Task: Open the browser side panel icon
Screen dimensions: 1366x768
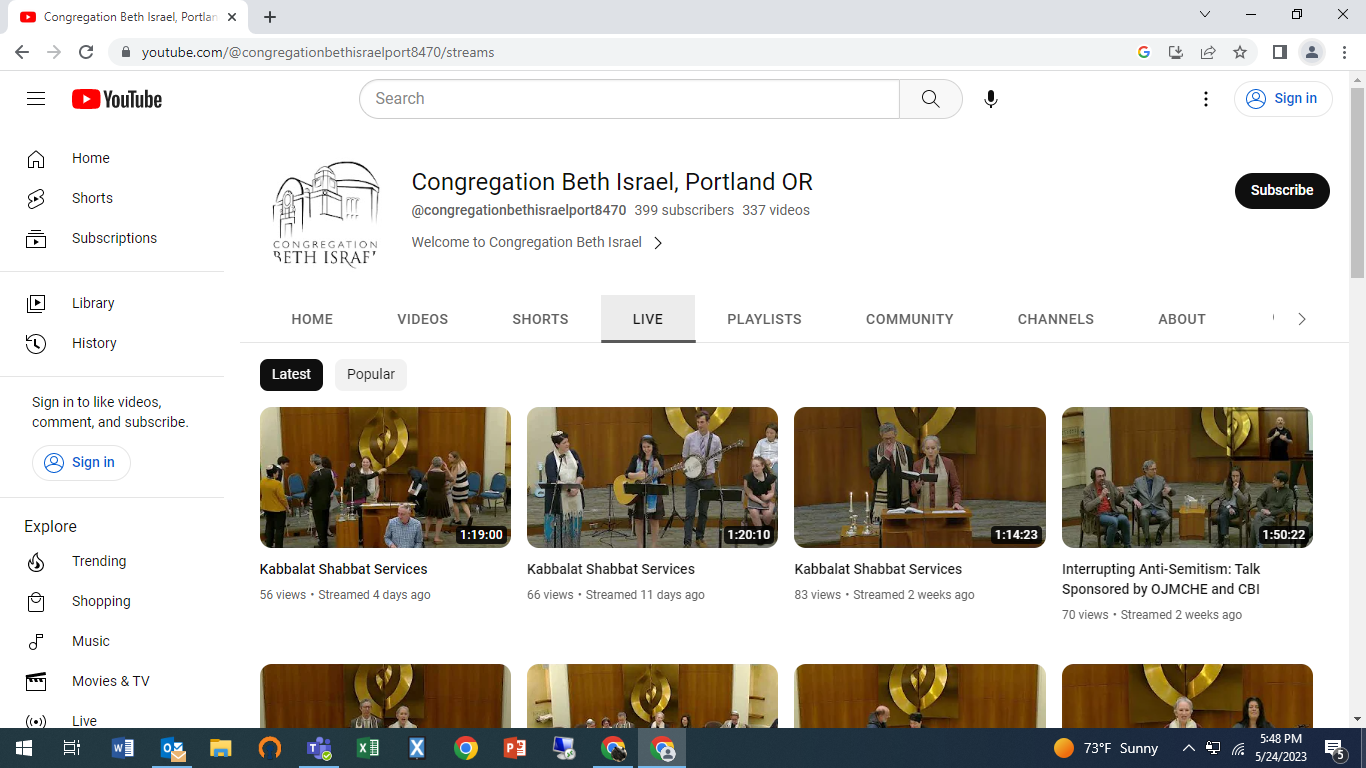Action: click(x=1279, y=52)
